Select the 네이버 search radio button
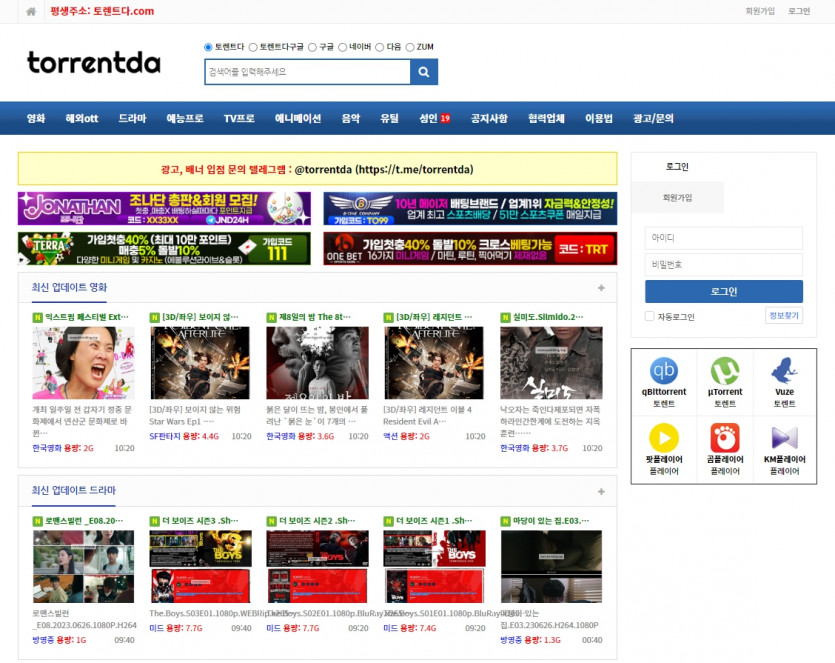This screenshot has height=663, width=835. [x=342, y=47]
